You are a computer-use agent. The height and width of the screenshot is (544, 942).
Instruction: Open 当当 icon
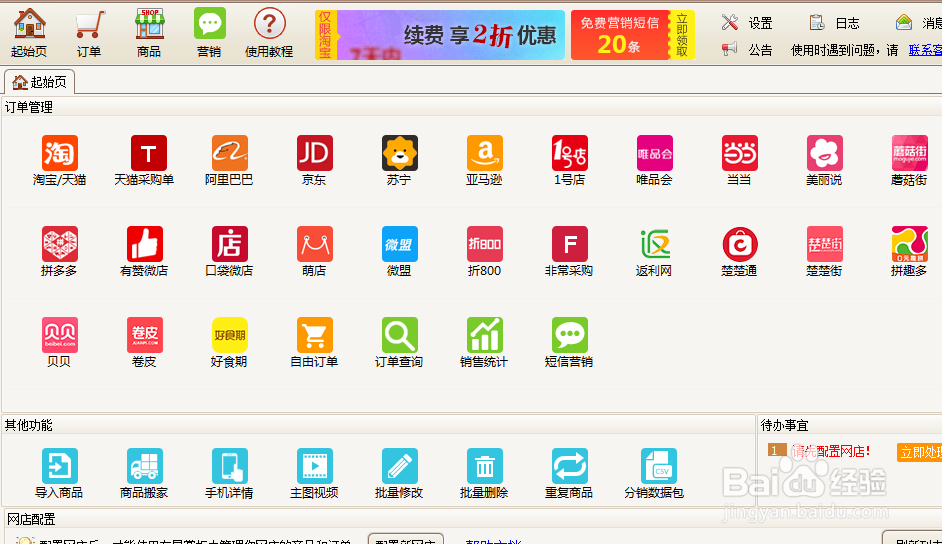[x=740, y=160]
